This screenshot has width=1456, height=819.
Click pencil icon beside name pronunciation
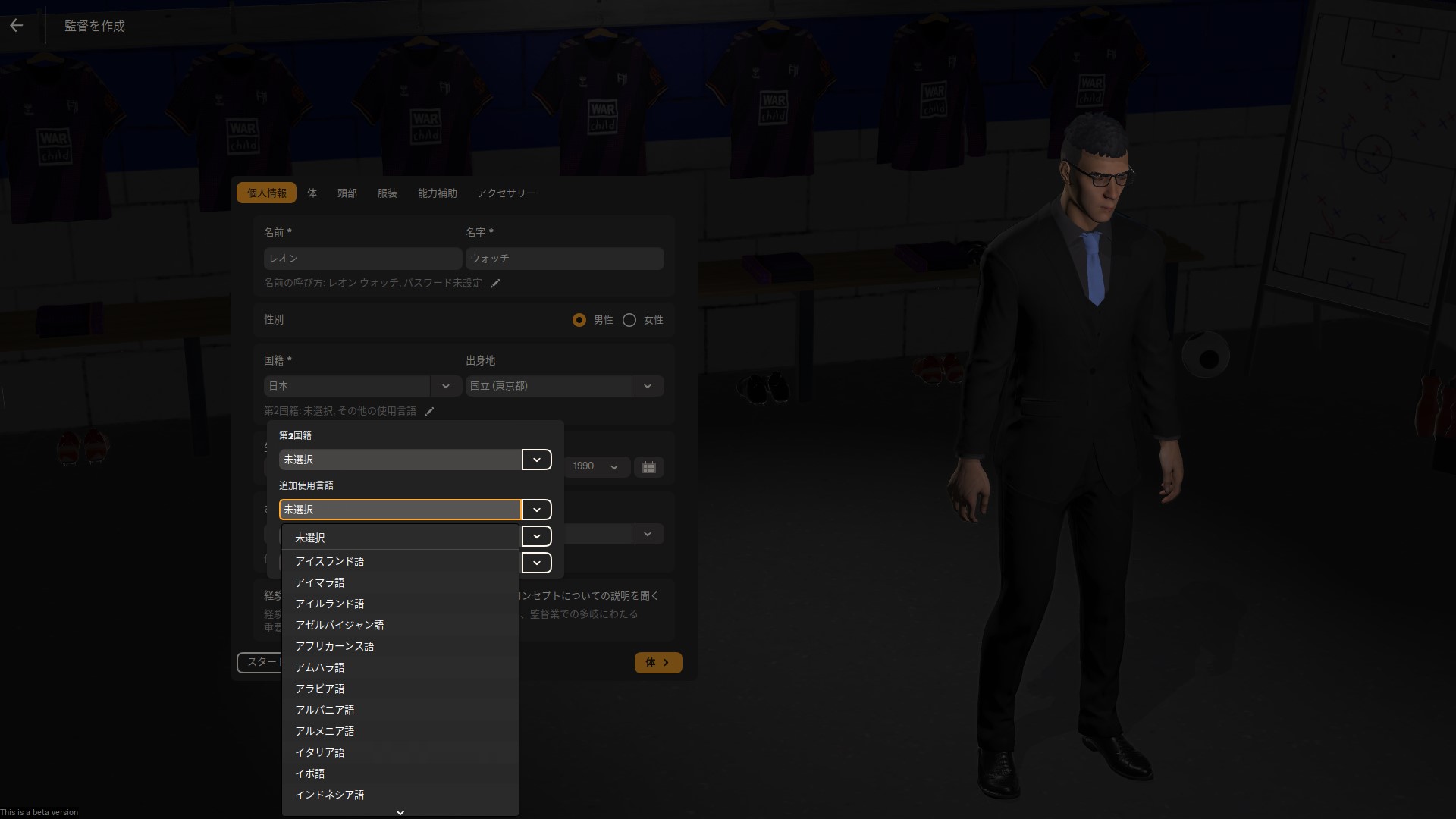coord(495,284)
